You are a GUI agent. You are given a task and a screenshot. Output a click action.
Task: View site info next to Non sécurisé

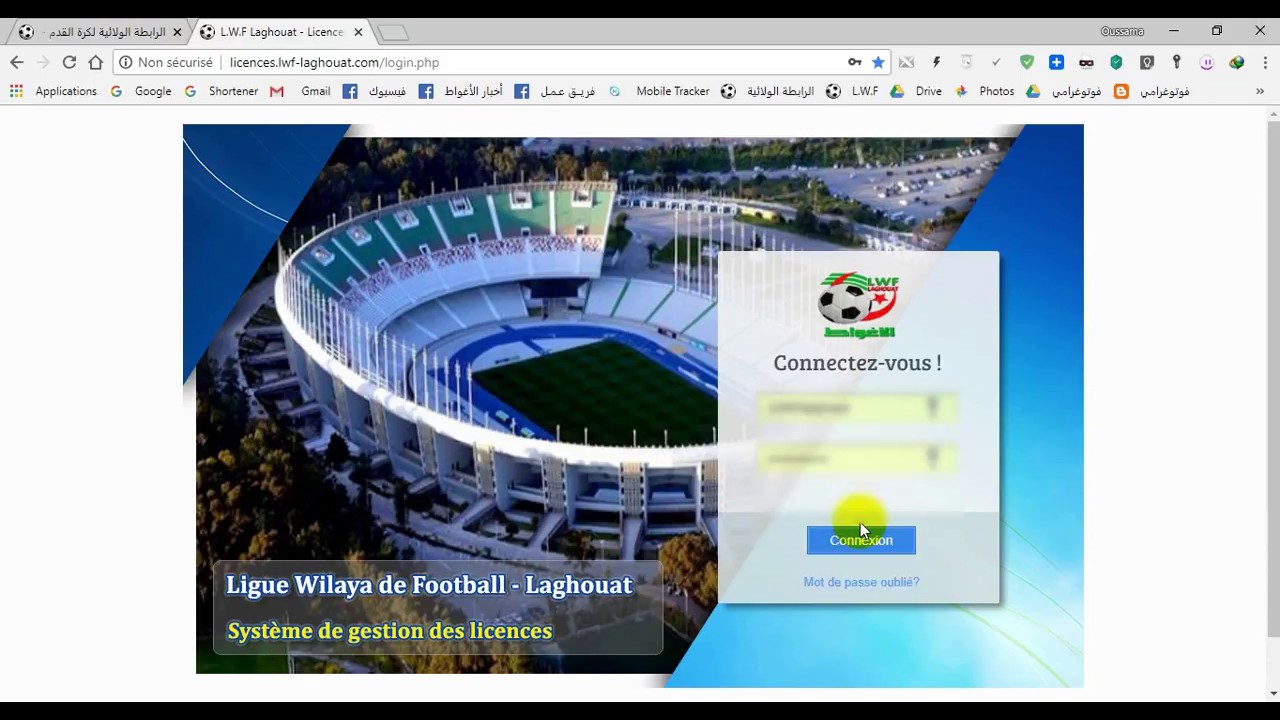point(126,62)
